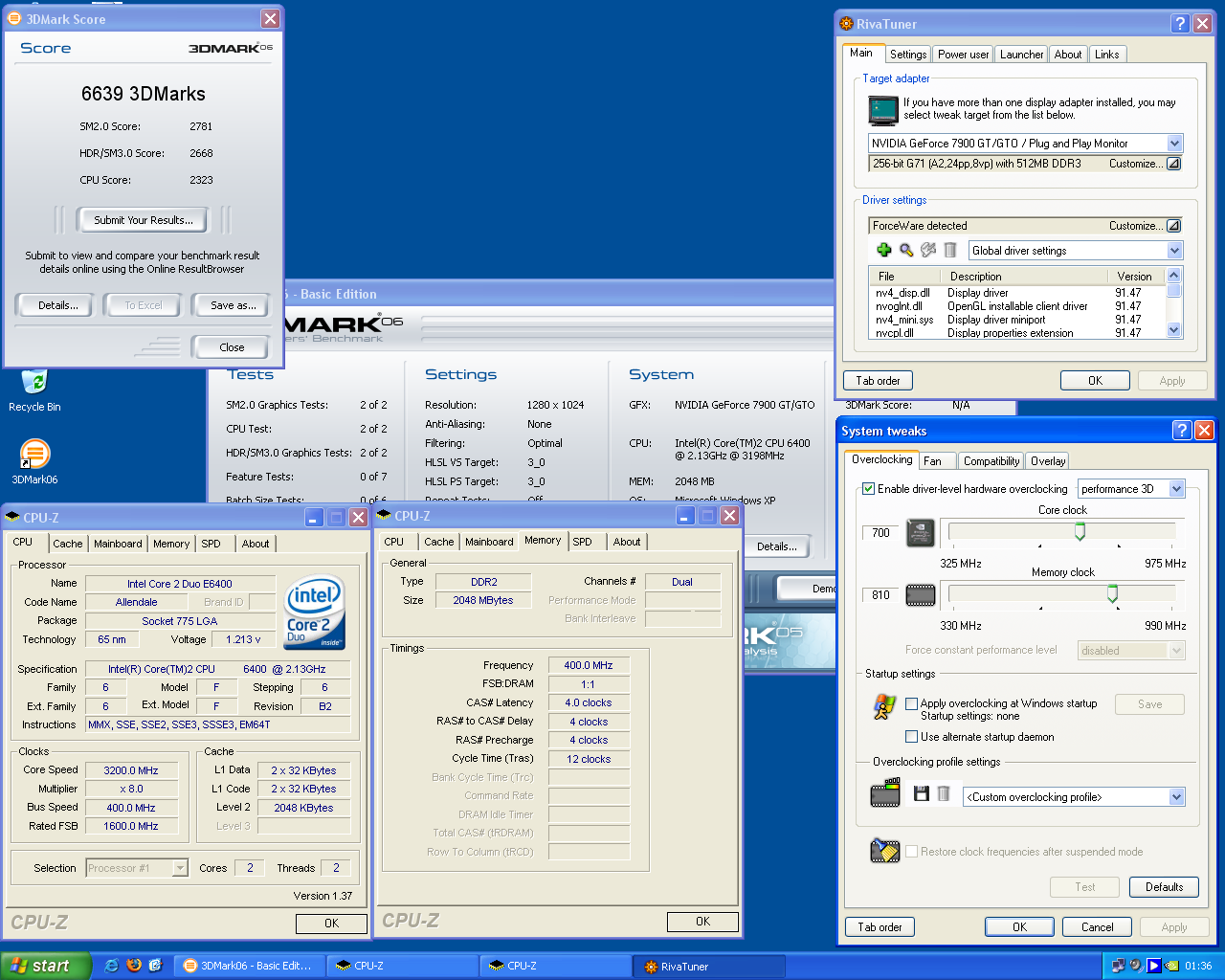Screen dimensions: 1225x980
Task: Open the Processor #1 selection dropdown in CPU-Z
Action: (180, 868)
